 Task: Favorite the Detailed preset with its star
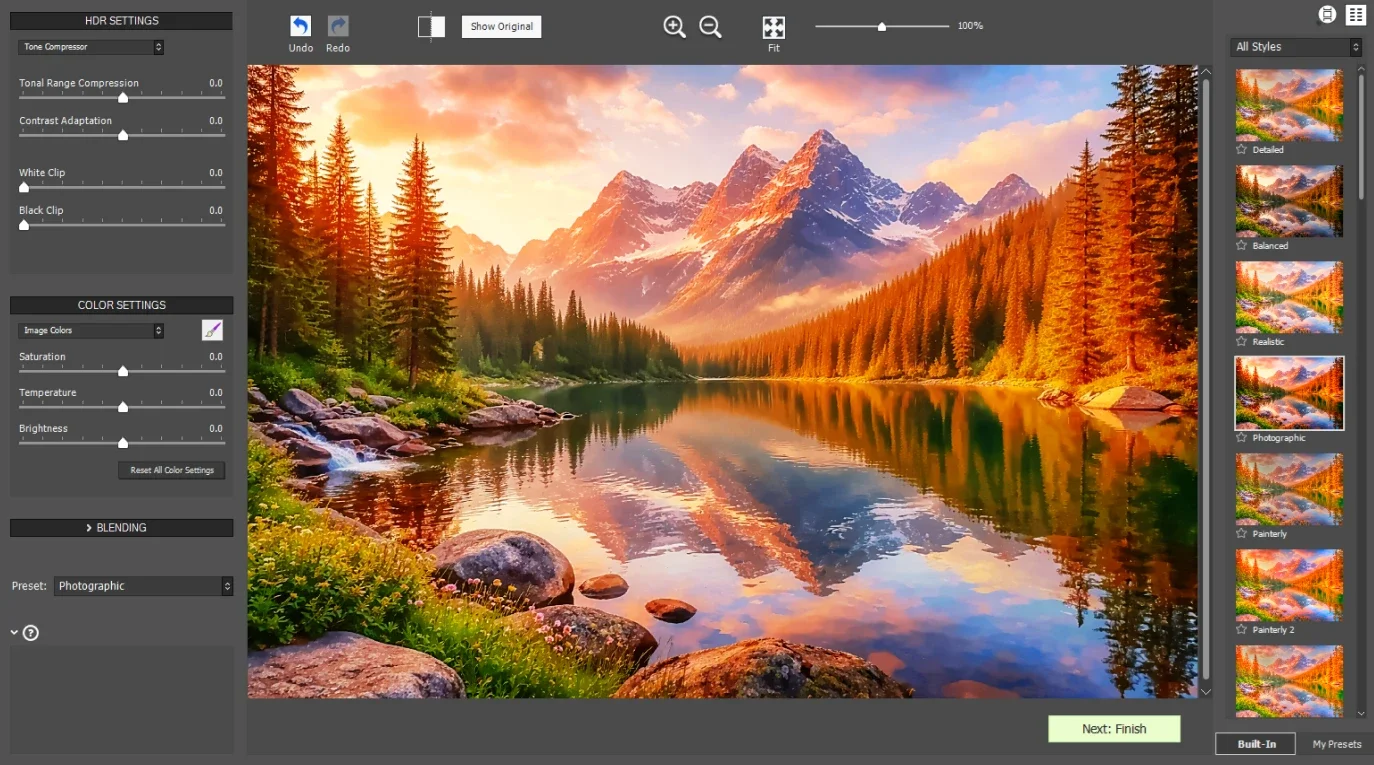[1242, 149]
